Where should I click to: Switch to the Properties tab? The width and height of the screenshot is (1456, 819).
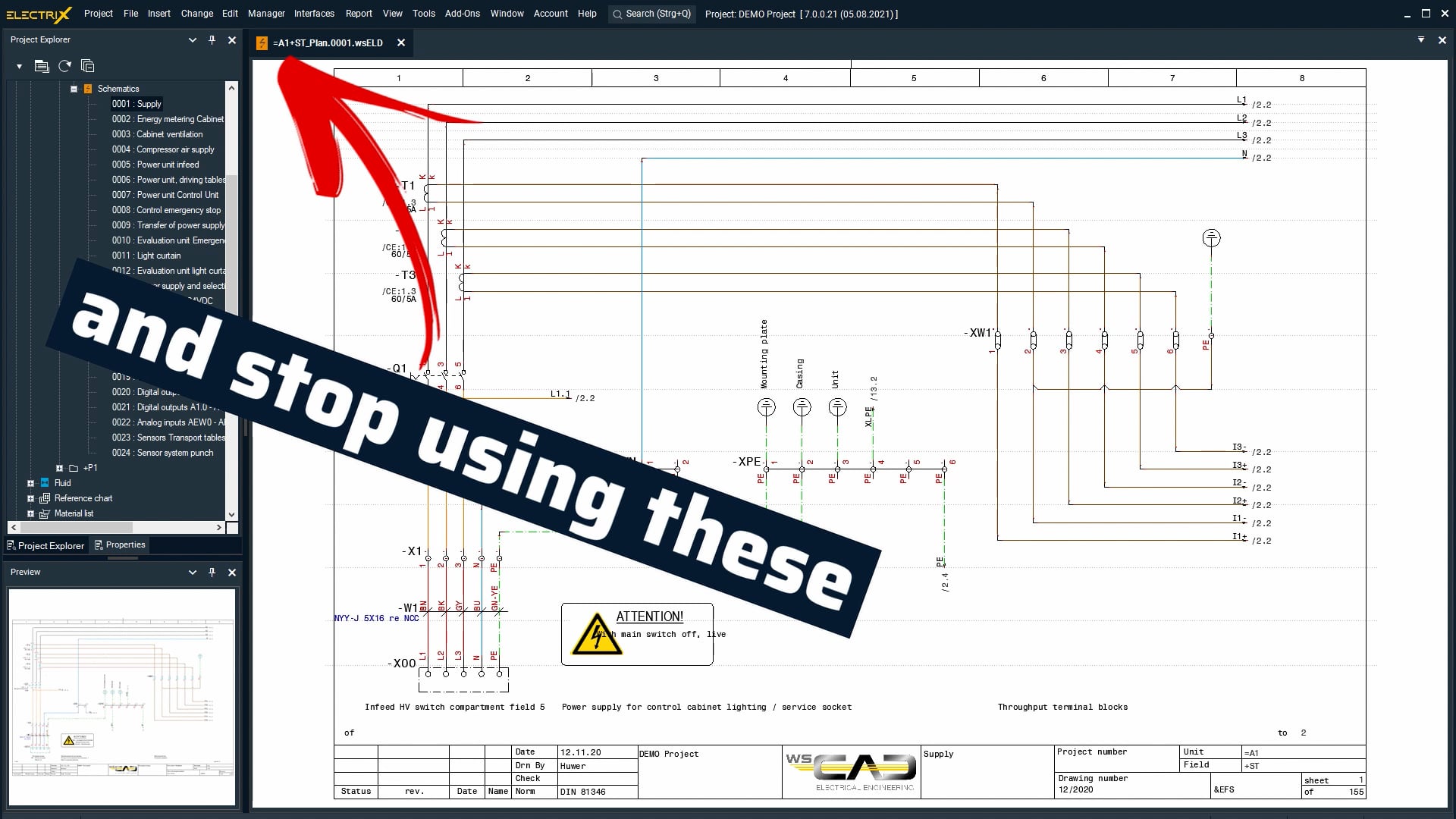(x=120, y=544)
